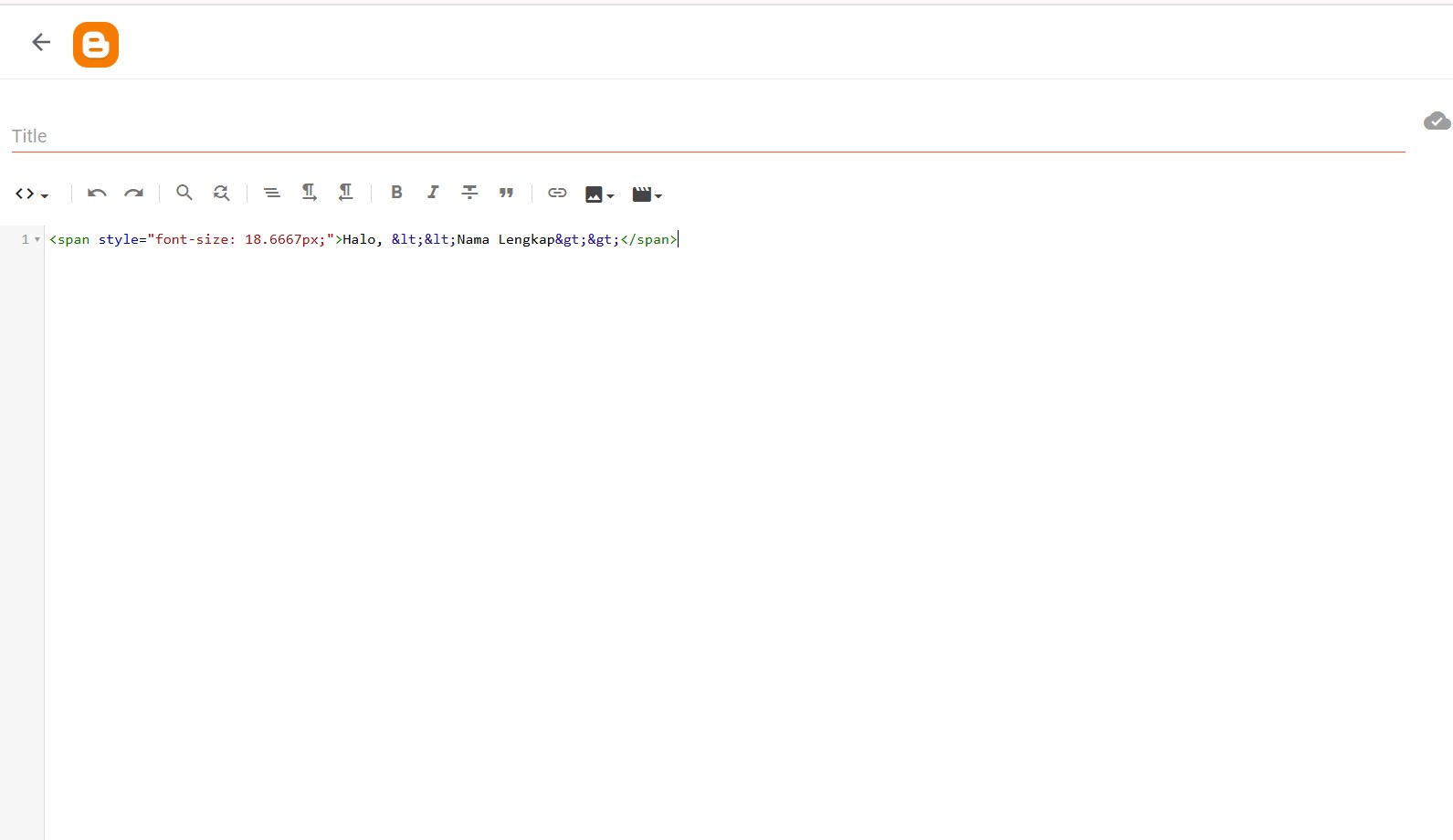The width and height of the screenshot is (1453, 840).
Task: Click the line number 1 gutter
Action: click(25, 239)
